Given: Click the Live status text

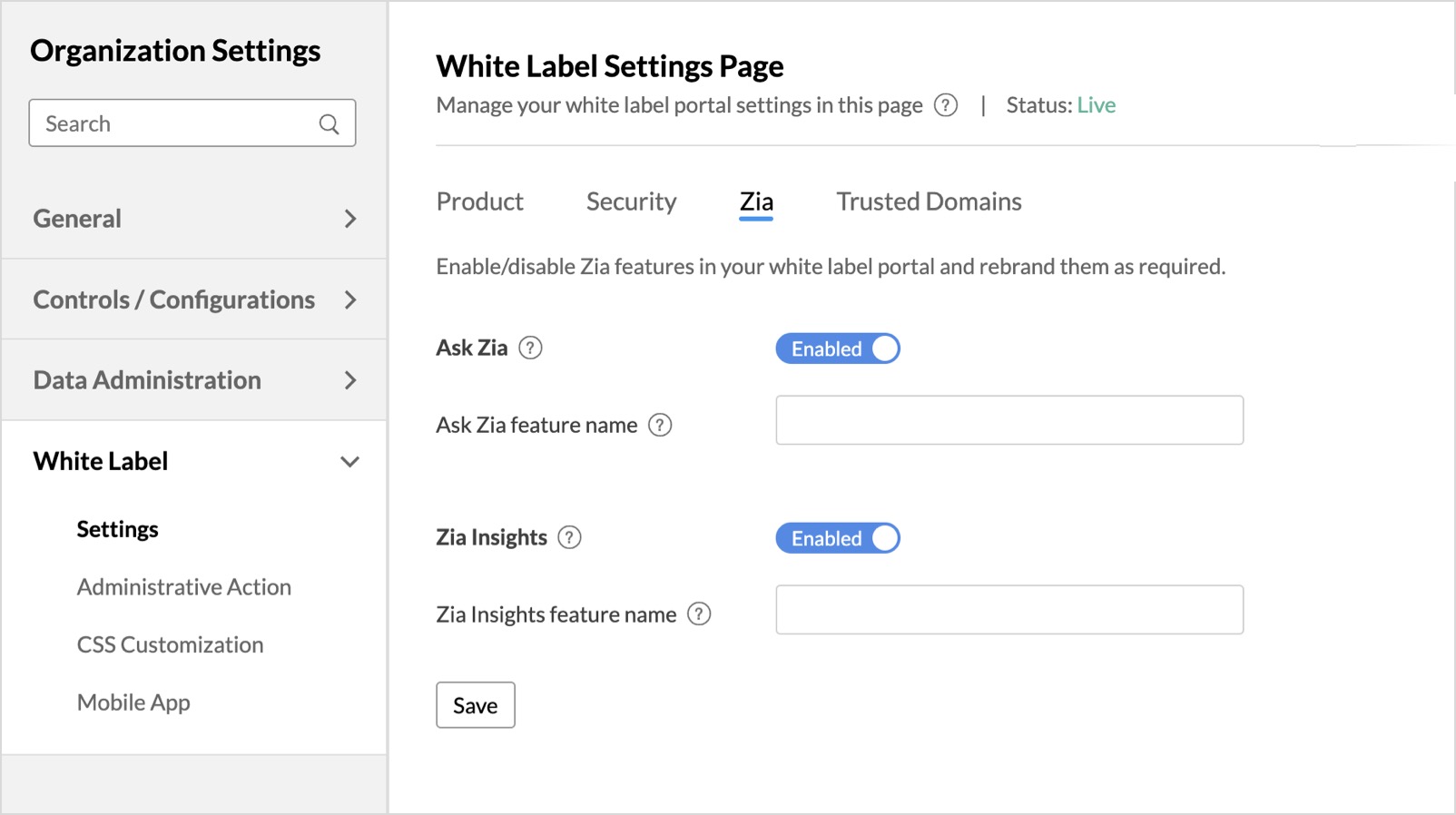Looking at the screenshot, I should 1097,105.
